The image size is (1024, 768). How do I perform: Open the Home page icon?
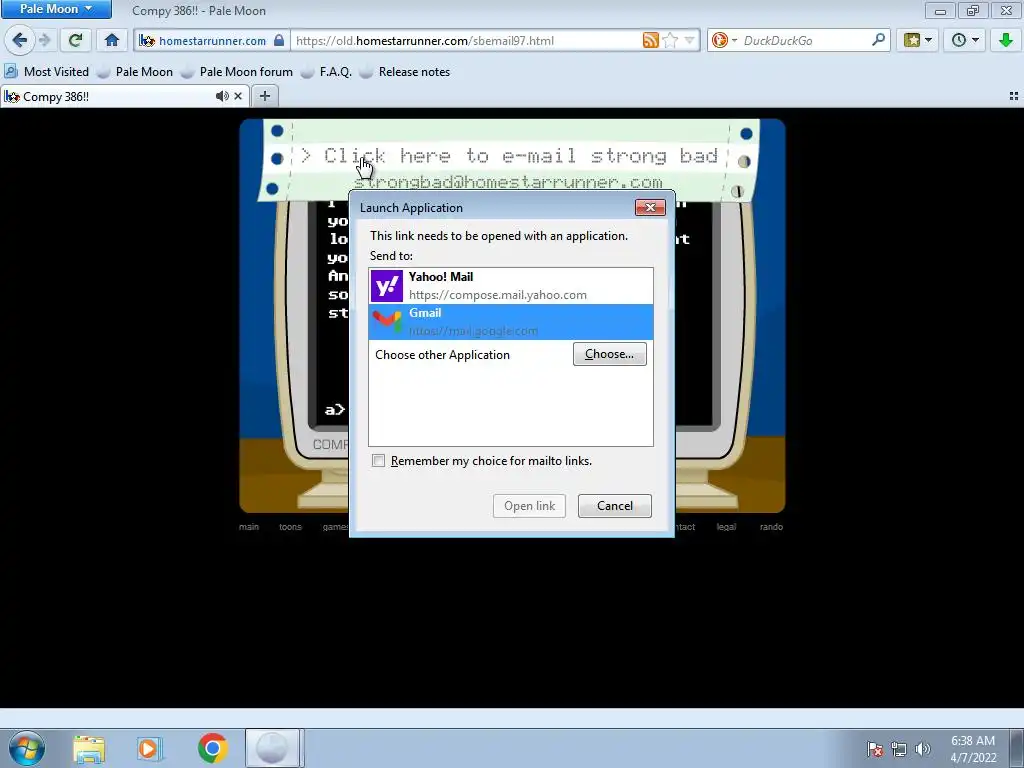click(112, 40)
